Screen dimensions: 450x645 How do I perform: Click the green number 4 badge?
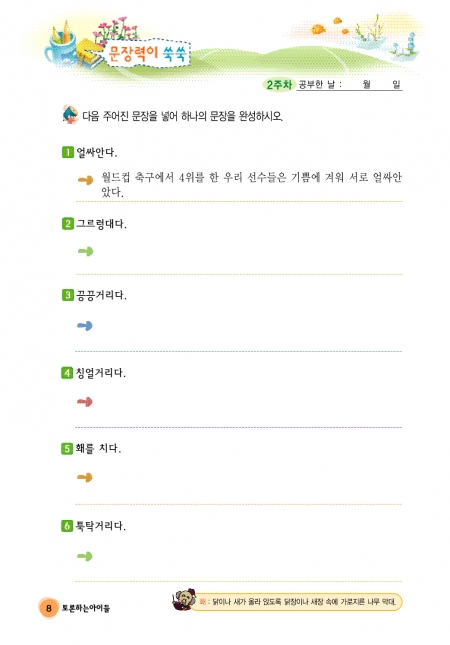67,373
